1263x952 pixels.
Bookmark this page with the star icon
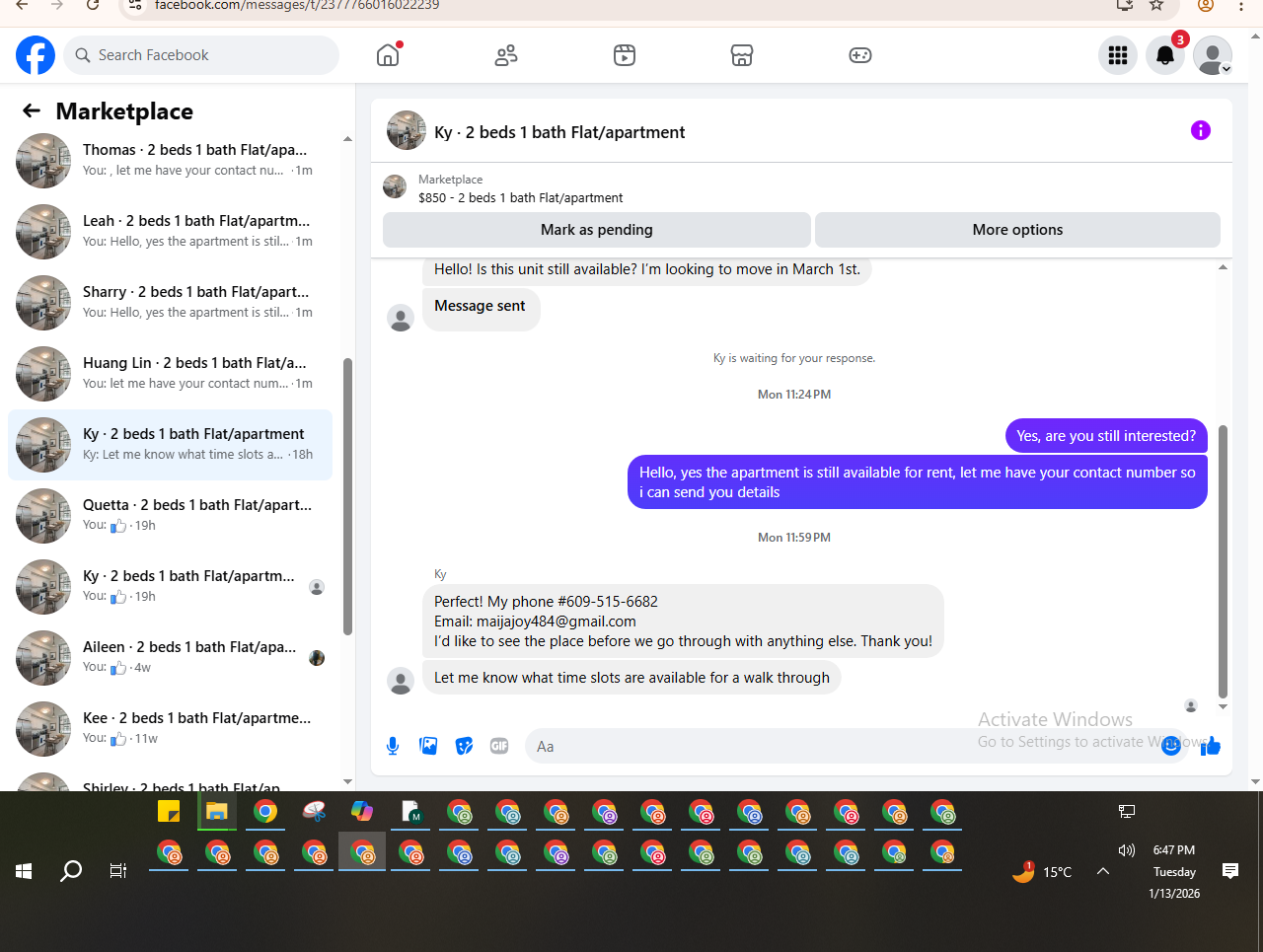tap(1156, 5)
